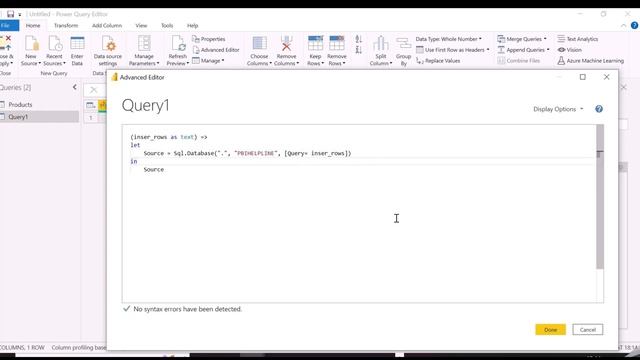Switch to Tools ribbon tab

pyautogui.click(x=167, y=25)
